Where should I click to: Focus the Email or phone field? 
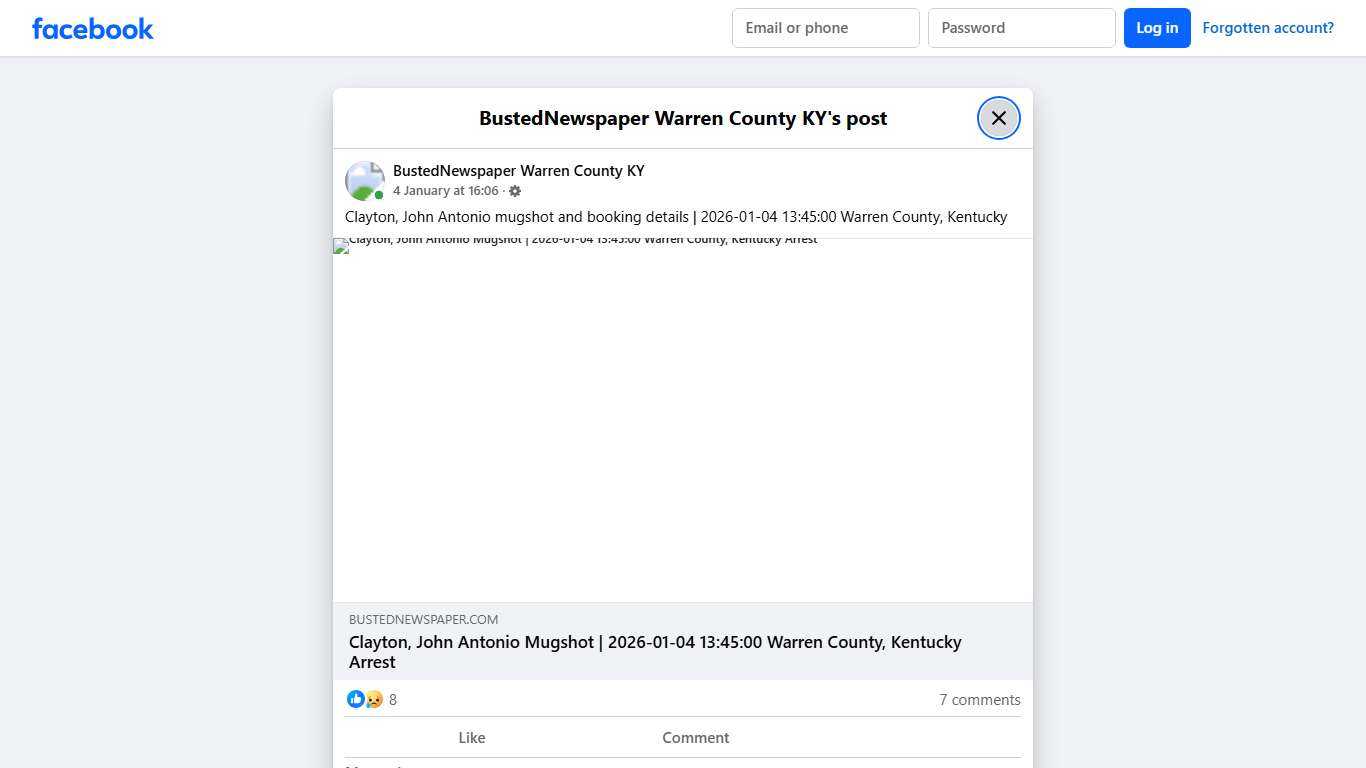pos(825,28)
